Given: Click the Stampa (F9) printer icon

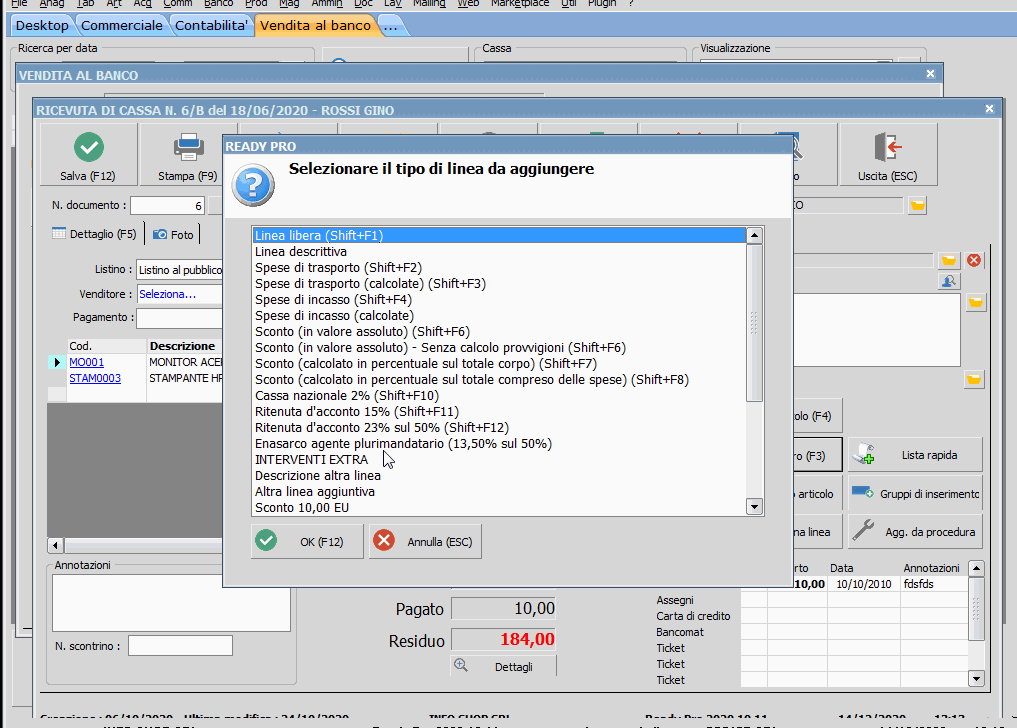Looking at the screenshot, I should coord(188,155).
